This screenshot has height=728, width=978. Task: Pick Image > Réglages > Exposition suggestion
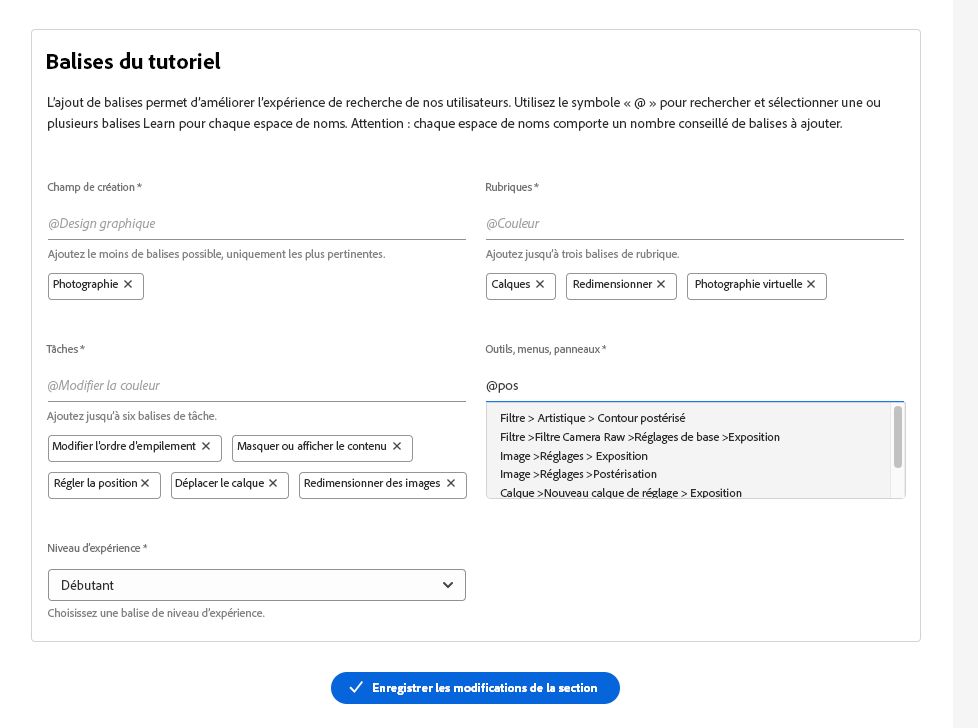(x=573, y=456)
